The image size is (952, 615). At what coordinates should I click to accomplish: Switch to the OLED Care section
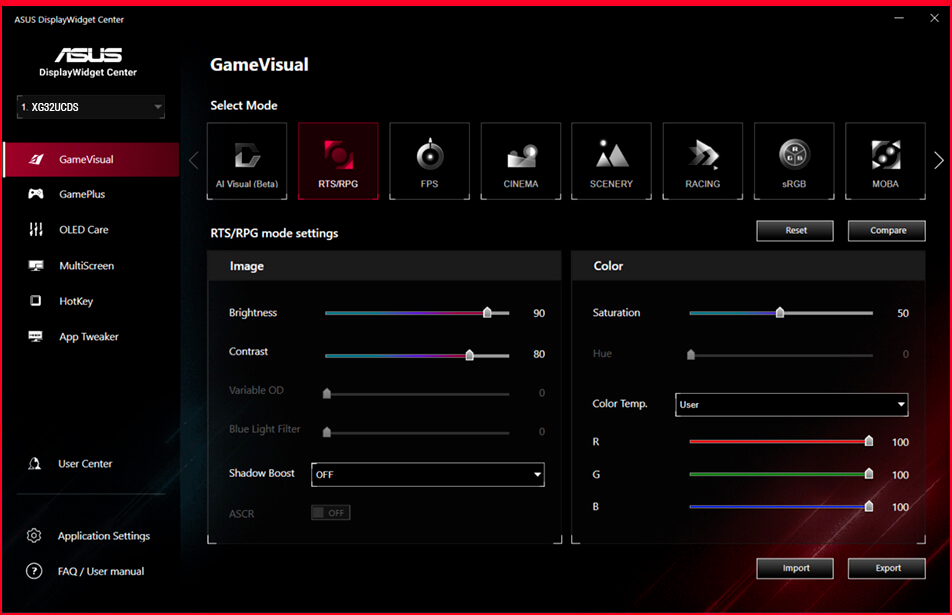[83, 230]
